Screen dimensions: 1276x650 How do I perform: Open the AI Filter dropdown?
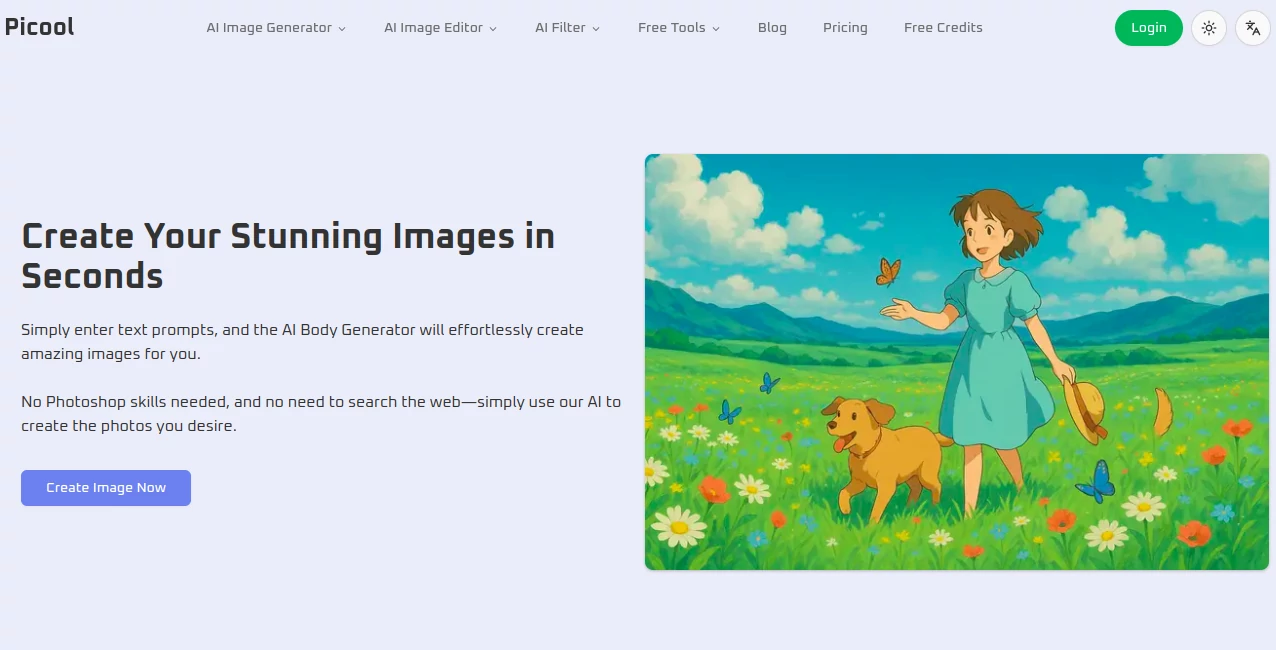567,28
